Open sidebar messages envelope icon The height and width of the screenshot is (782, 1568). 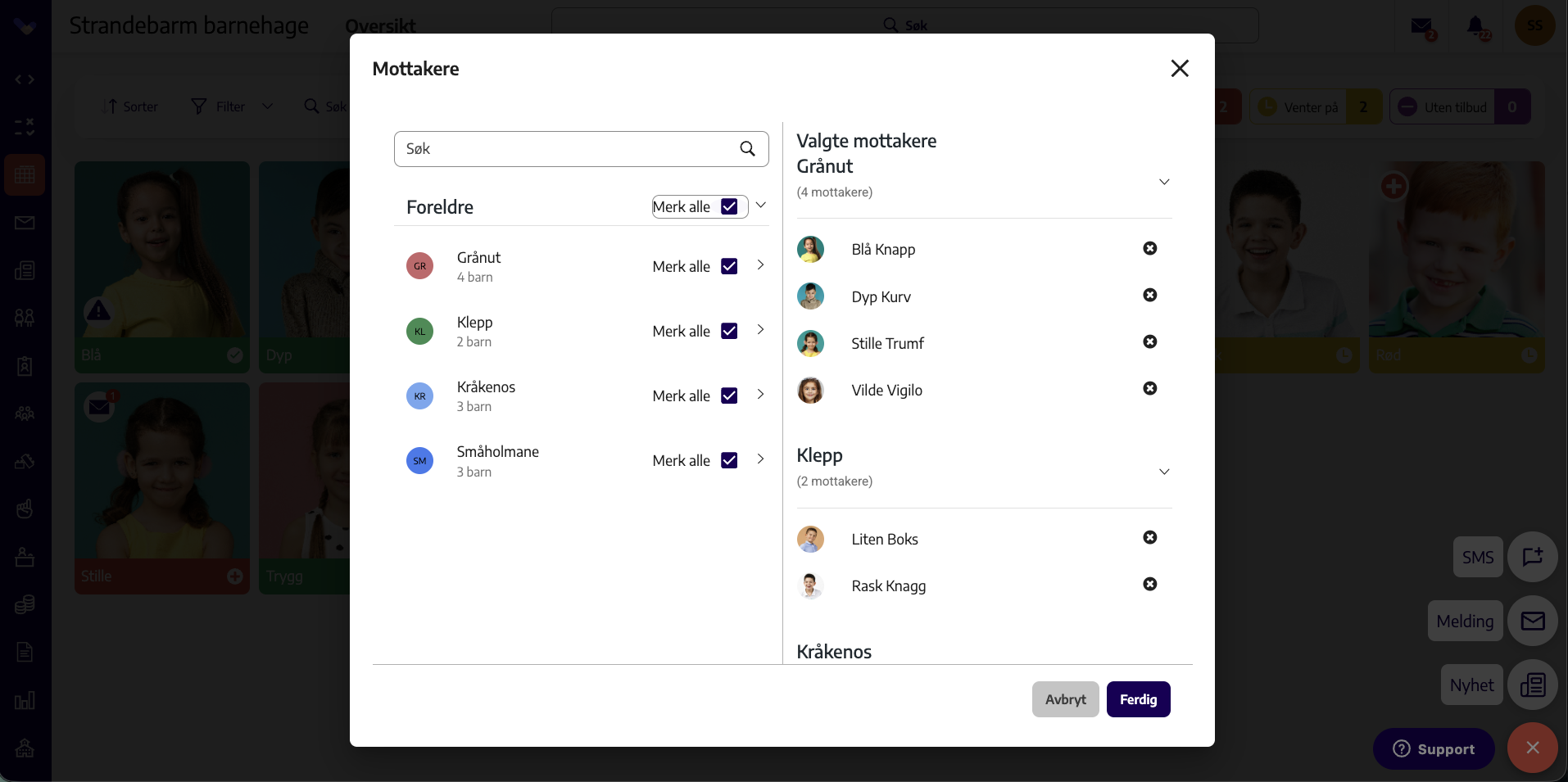[x=25, y=223]
